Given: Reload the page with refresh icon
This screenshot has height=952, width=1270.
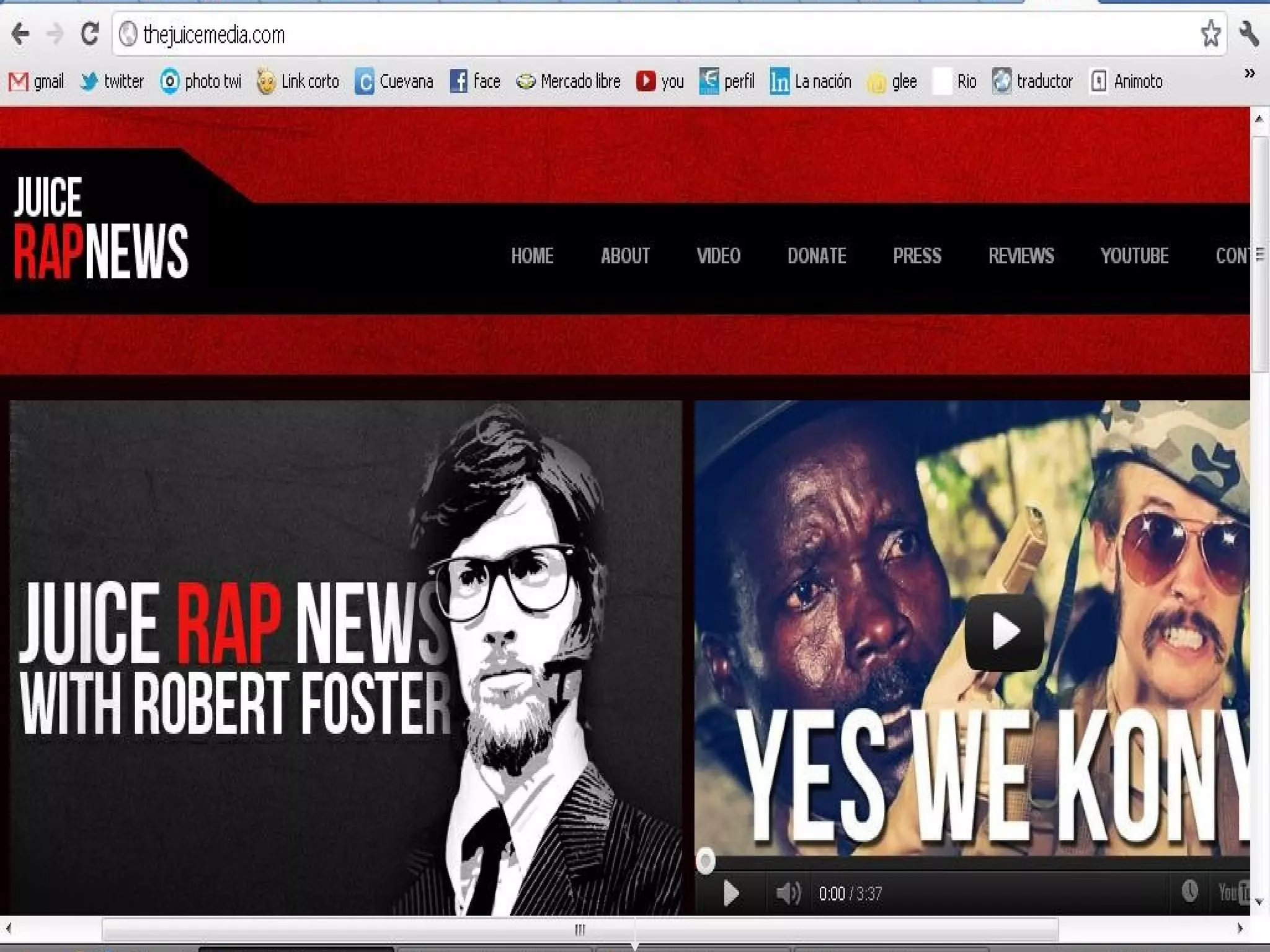Looking at the screenshot, I should click(90, 34).
